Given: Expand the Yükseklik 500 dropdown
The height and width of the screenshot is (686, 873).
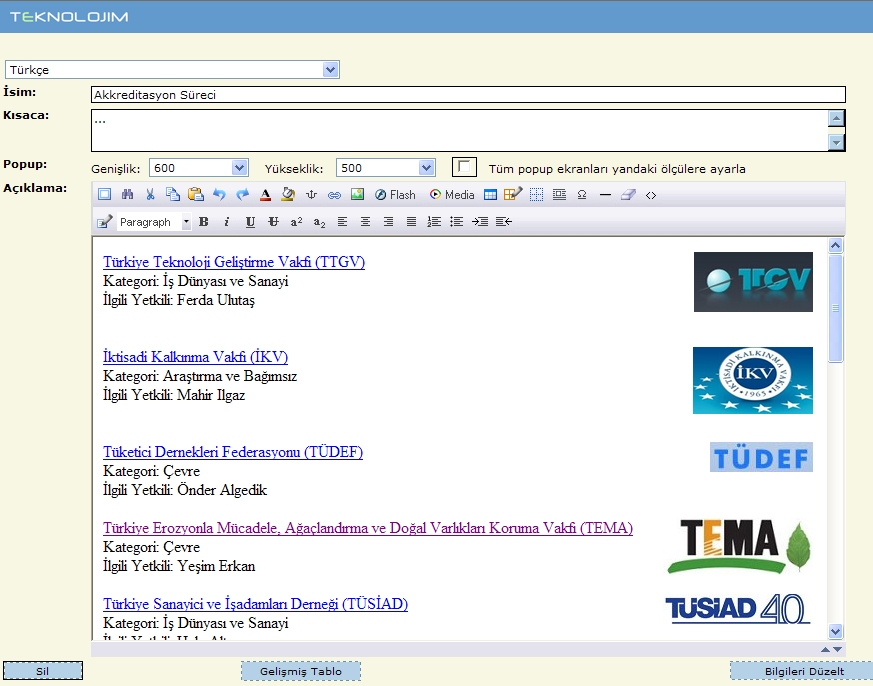Looking at the screenshot, I should (426, 168).
